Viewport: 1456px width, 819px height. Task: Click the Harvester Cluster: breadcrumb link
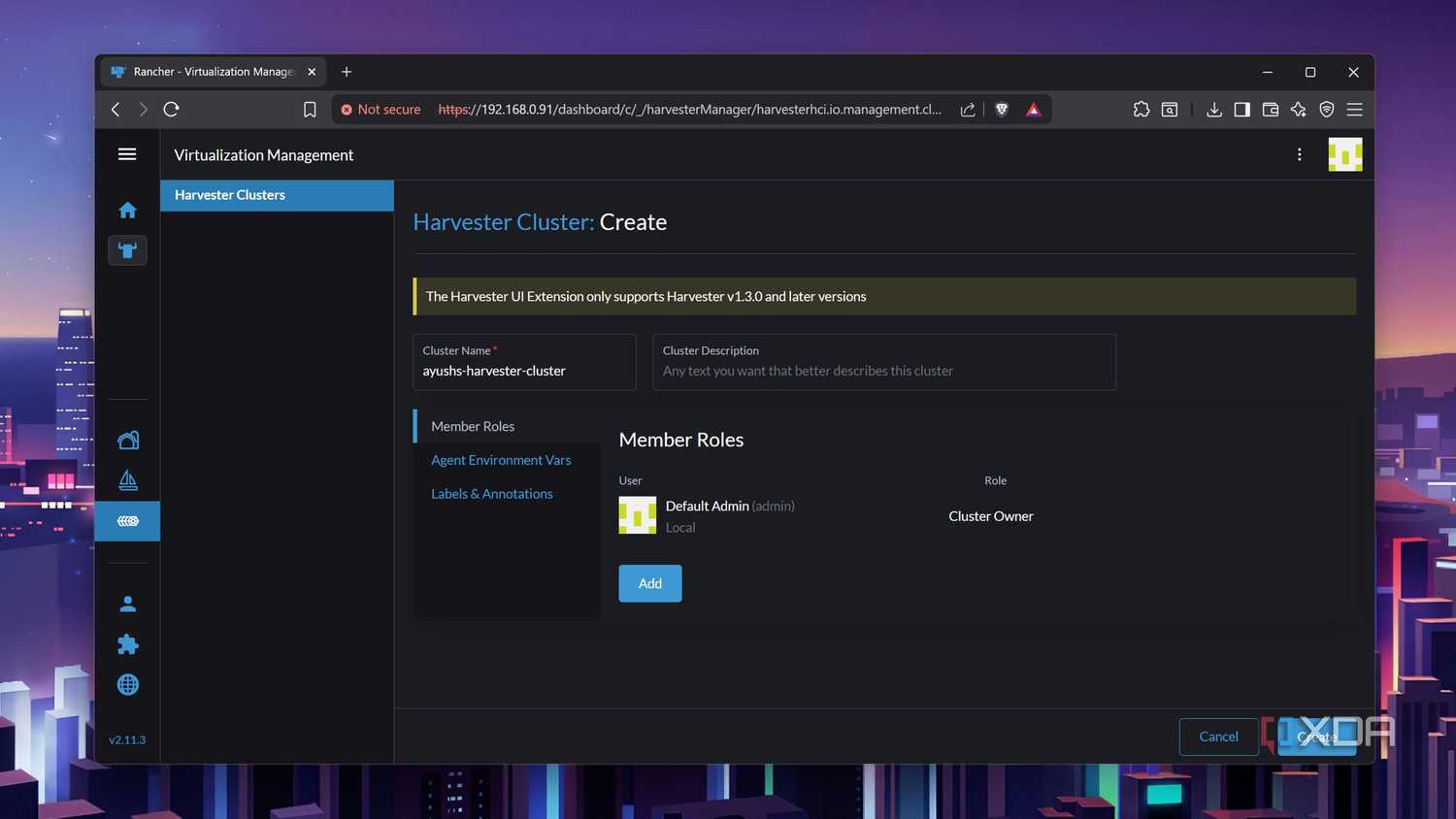503,222
